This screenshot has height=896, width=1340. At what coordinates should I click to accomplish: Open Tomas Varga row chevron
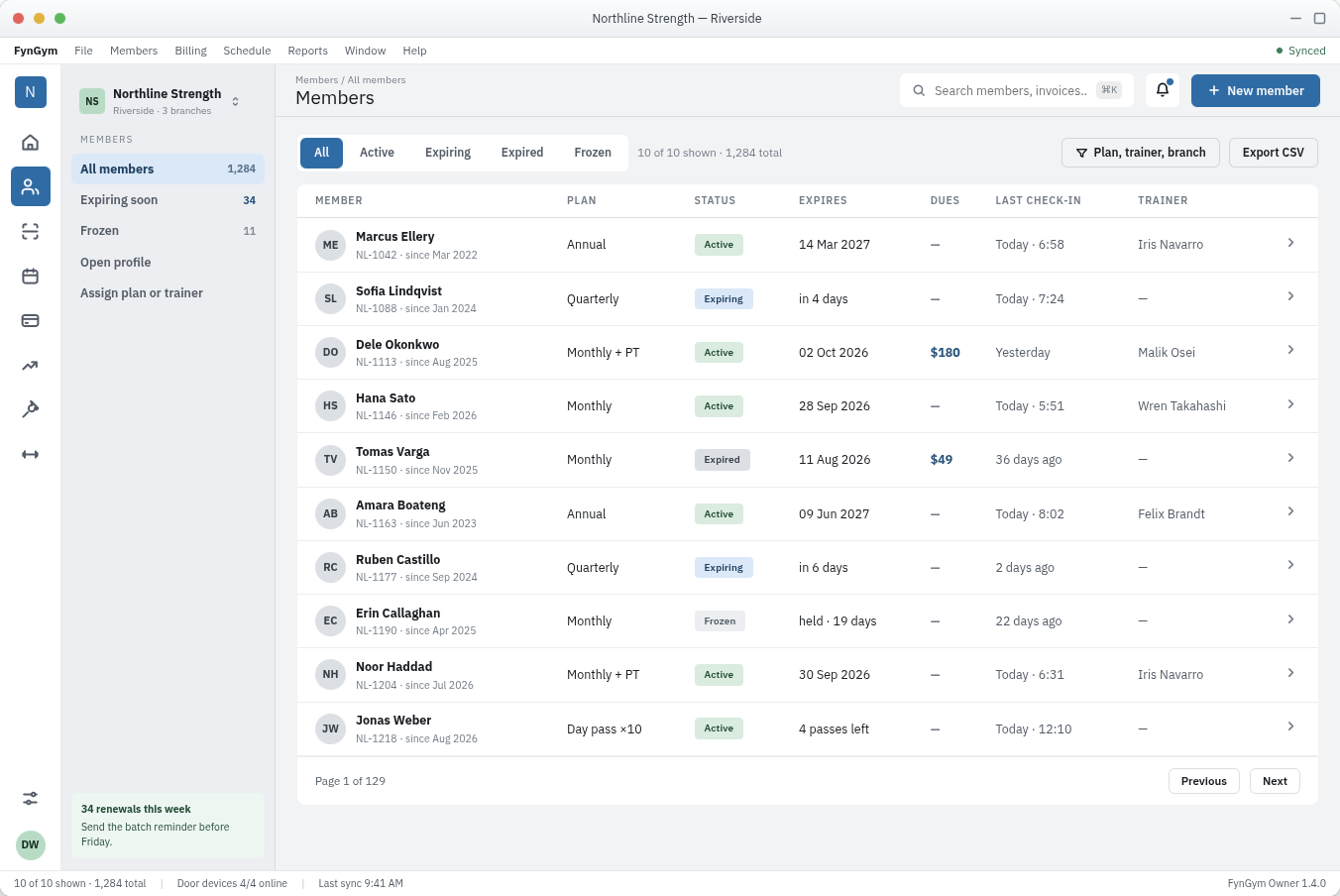(x=1290, y=458)
